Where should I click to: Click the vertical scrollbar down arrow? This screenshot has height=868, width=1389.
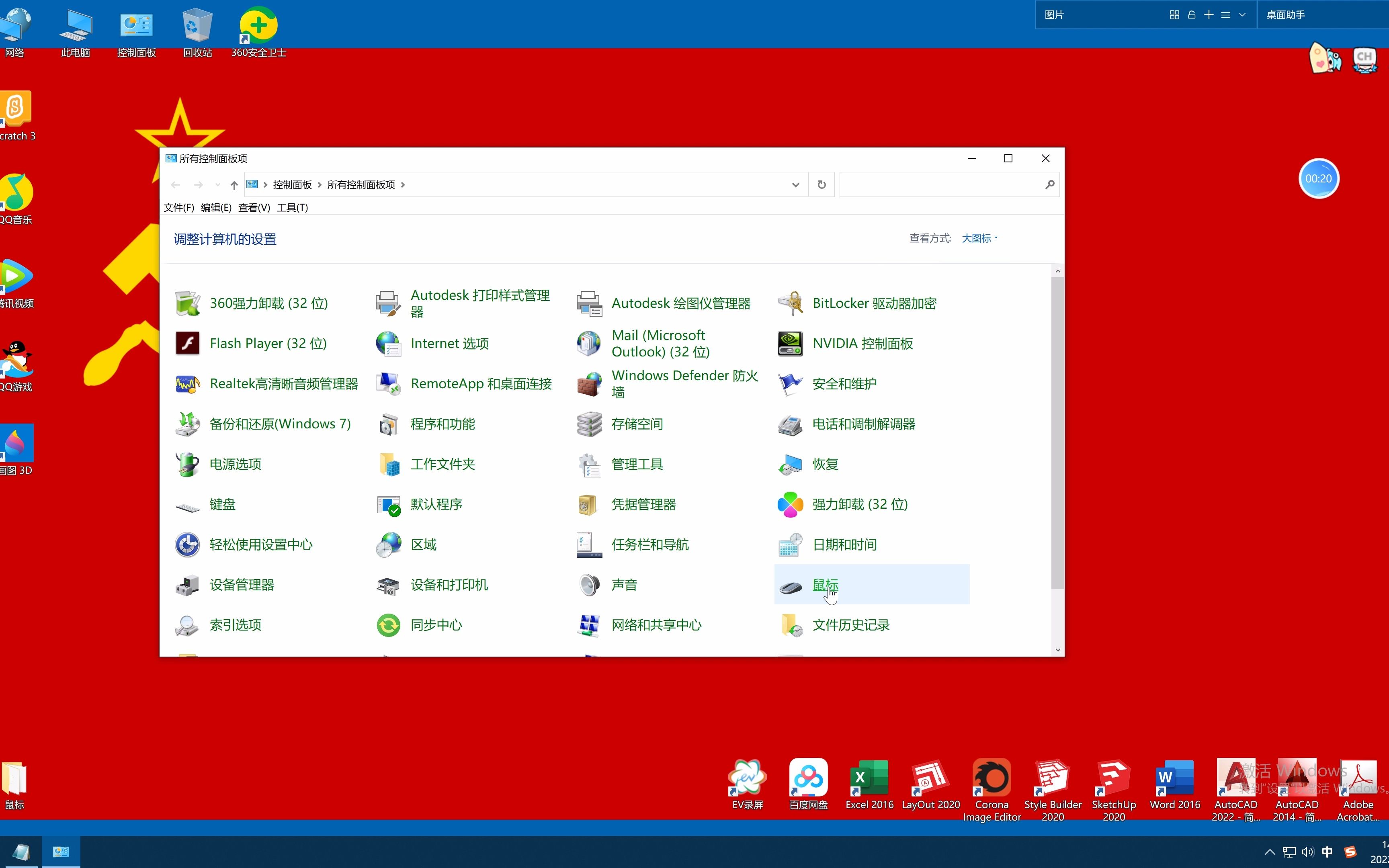(x=1057, y=650)
